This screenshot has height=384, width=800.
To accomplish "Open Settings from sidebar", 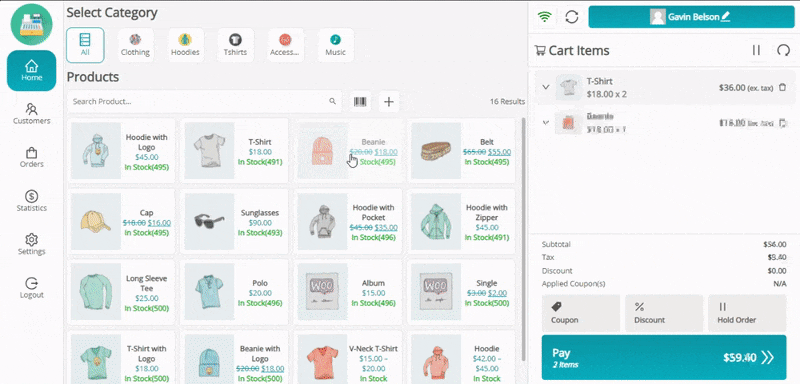I will (32, 244).
